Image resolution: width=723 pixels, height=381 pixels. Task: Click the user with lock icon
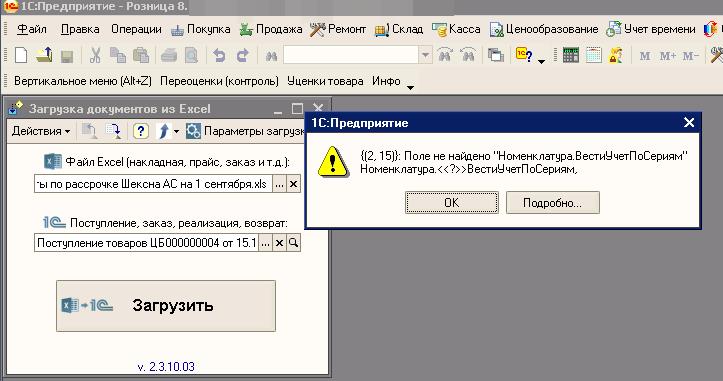coord(616,55)
